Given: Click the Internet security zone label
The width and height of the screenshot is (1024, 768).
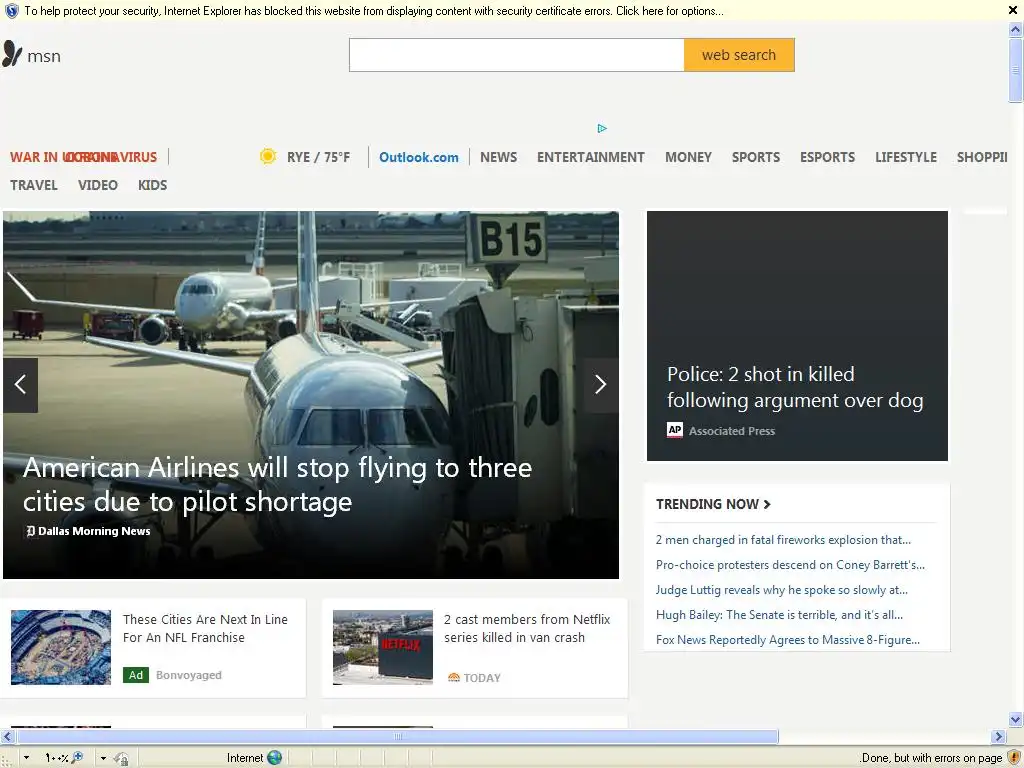Looking at the screenshot, I should (x=244, y=758).
